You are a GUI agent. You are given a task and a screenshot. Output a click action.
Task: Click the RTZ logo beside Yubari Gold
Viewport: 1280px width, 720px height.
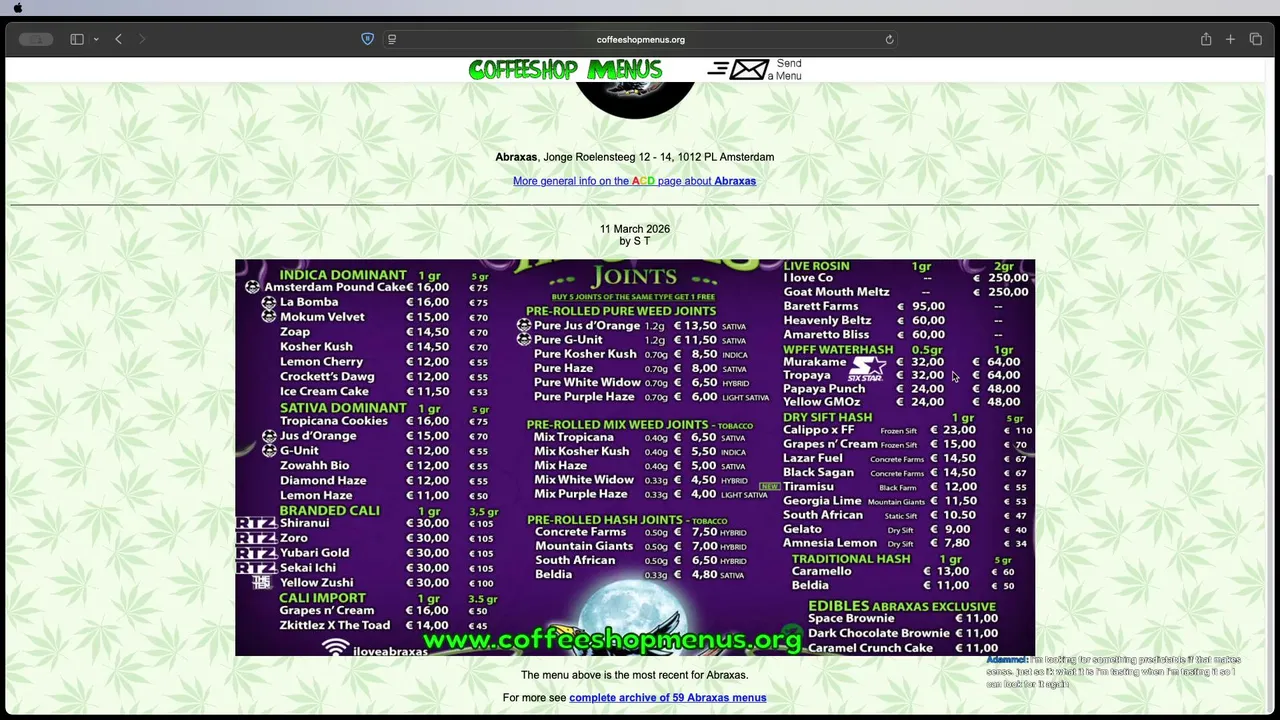pos(256,553)
